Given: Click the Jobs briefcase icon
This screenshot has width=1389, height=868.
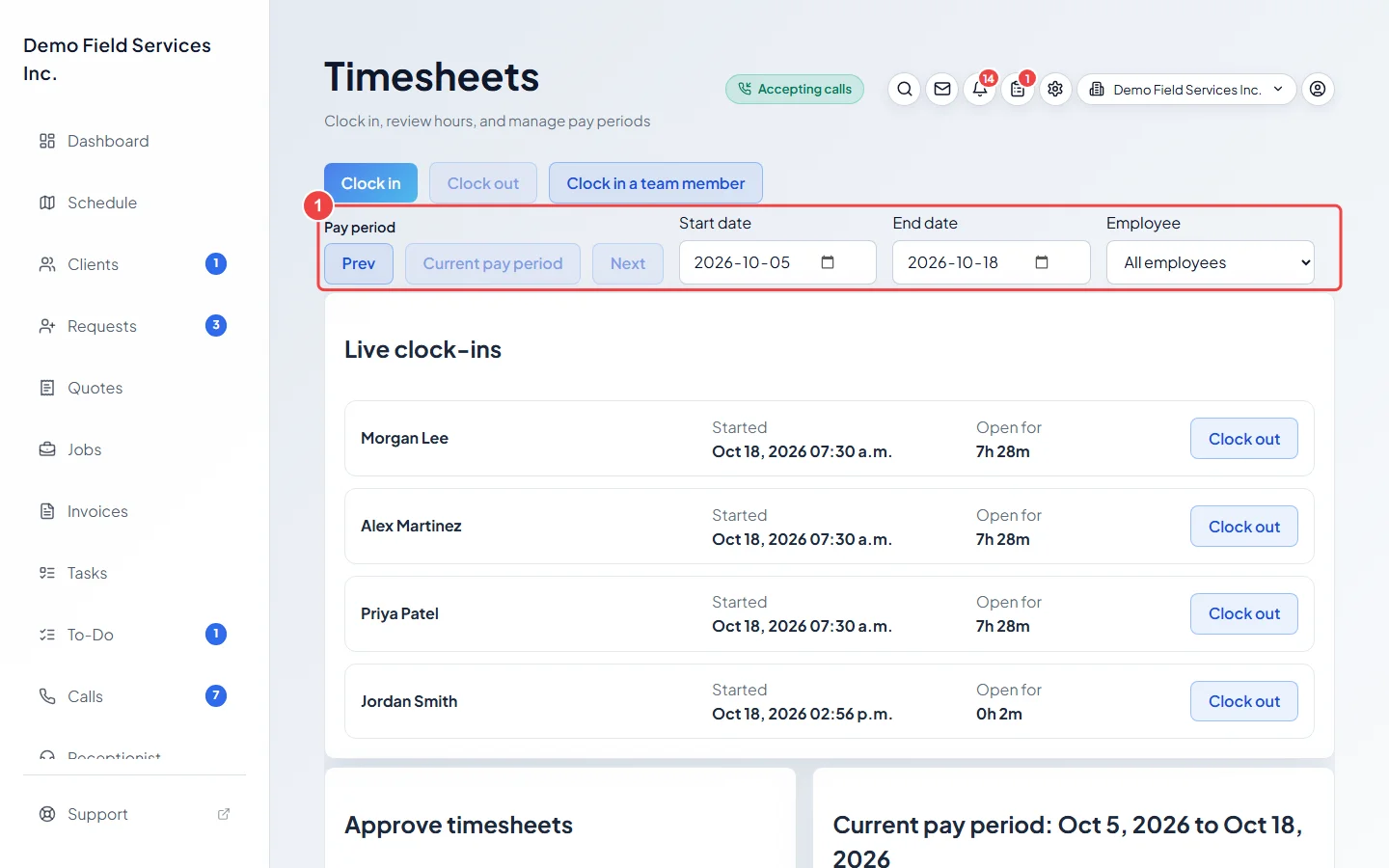Looking at the screenshot, I should [x=47, y=449].
